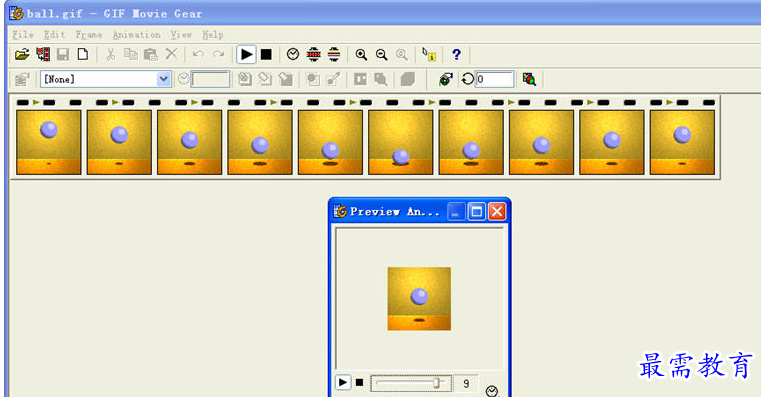Viewport: 761px width, 397px height.
Task: Click the red striped reduce colors icon
Action: [314, 54]
